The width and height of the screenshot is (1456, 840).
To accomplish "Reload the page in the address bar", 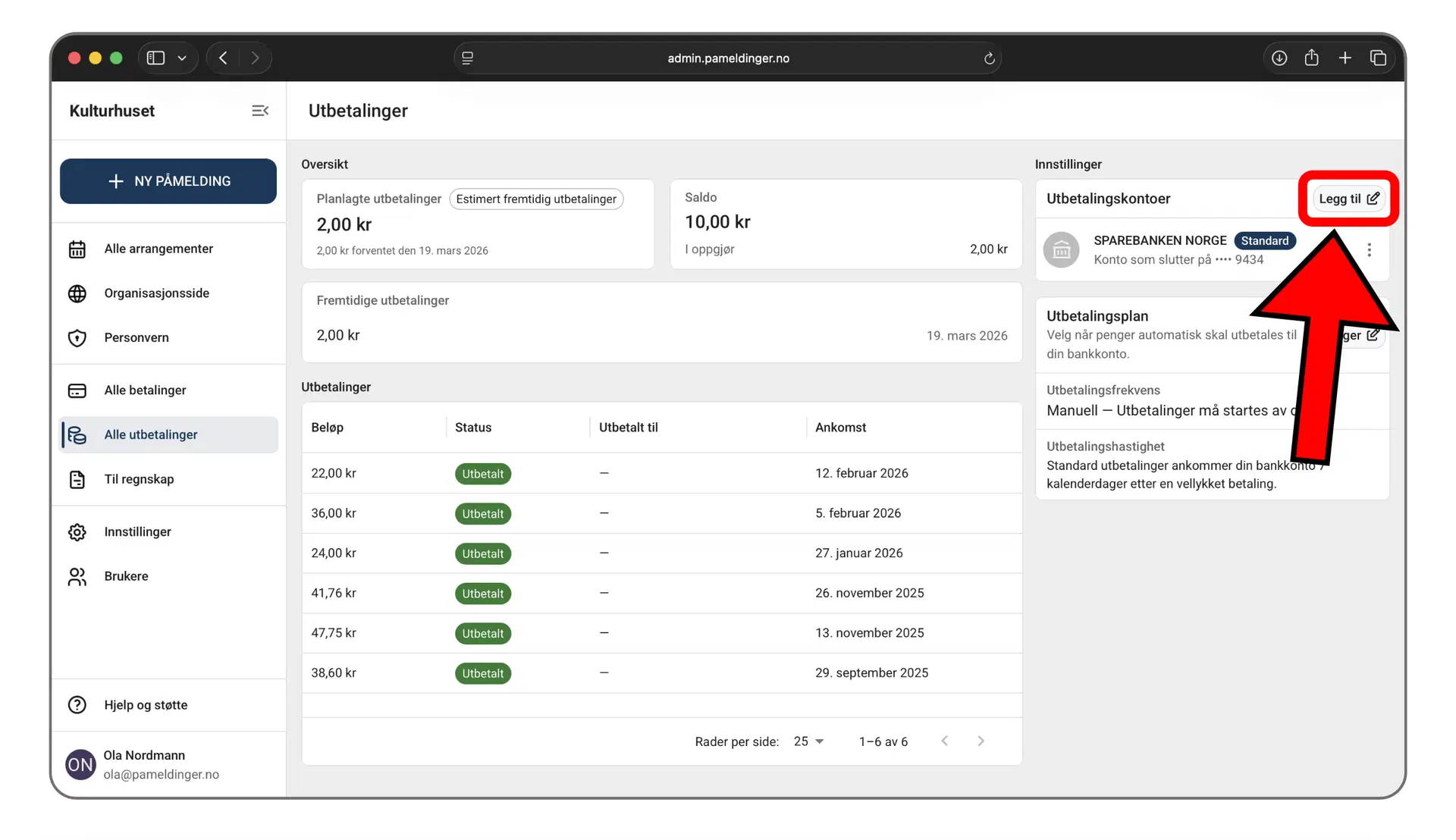I will pyautogui.click(x=989, y=58).
